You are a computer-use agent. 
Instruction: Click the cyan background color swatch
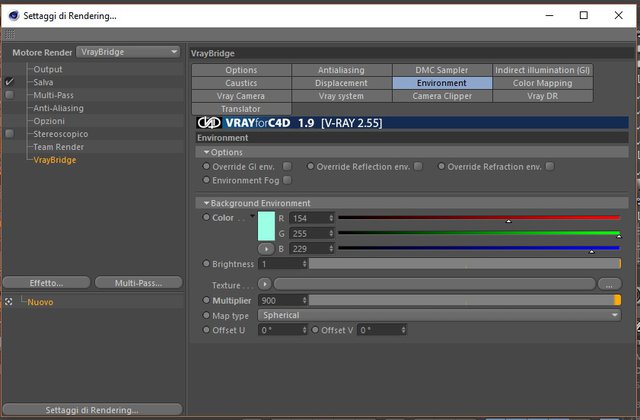point(266,226)
